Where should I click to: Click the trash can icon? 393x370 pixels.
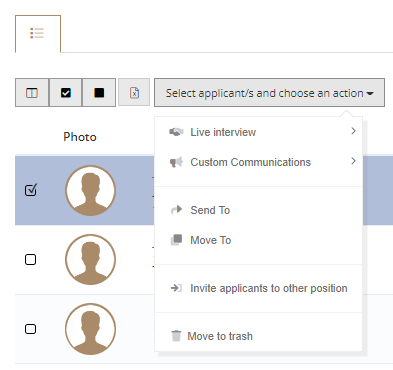[176, 336]
